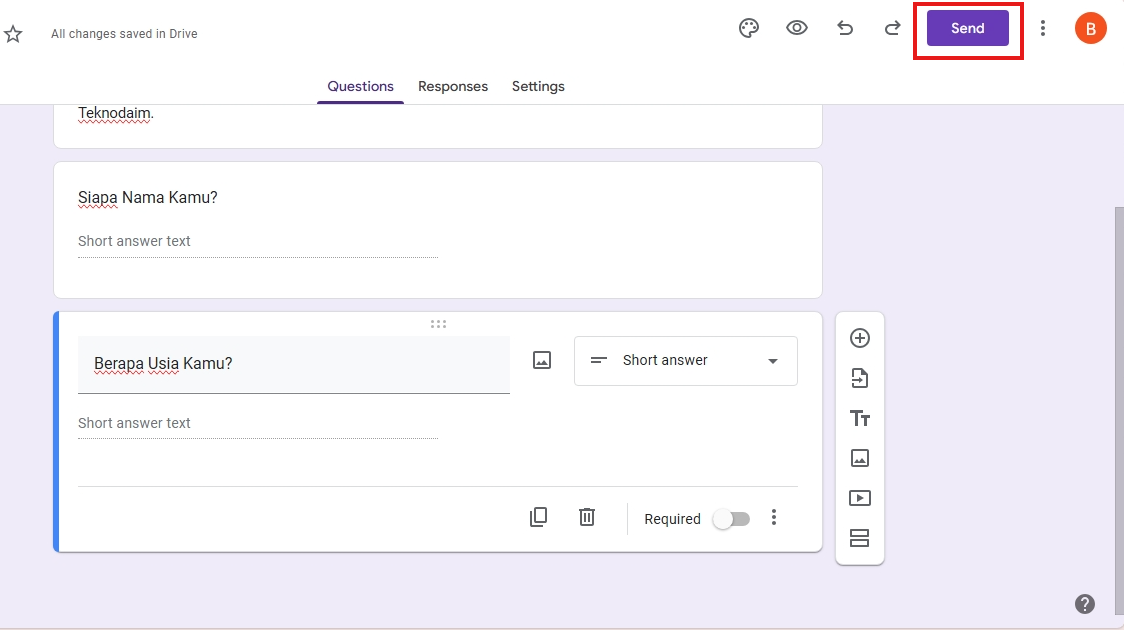1124x630 pixels.
Task: Open the form's more options menu
Action: pos(1043,28)
